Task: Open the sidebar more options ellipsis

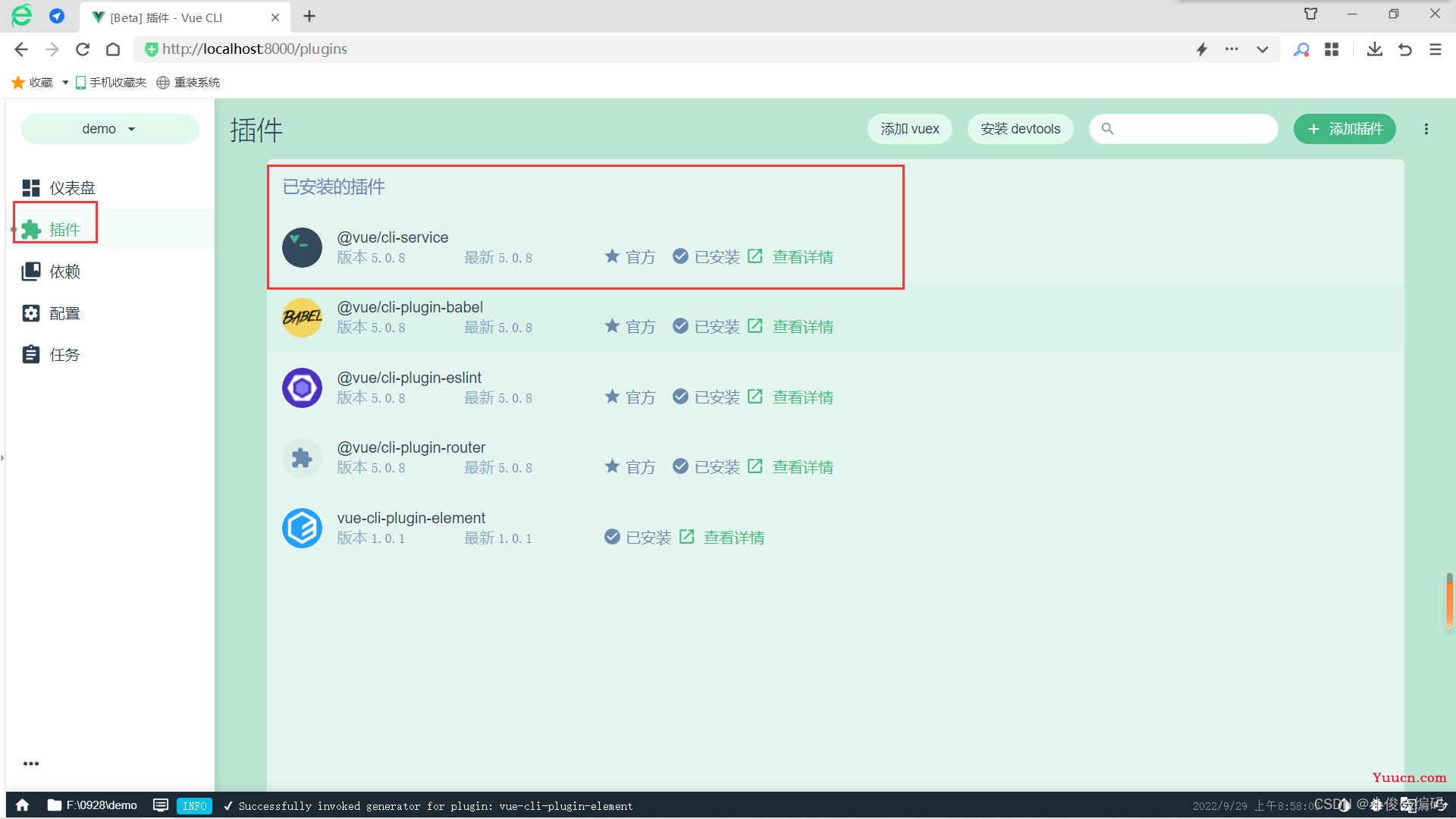Action: [x=31, y=764]
